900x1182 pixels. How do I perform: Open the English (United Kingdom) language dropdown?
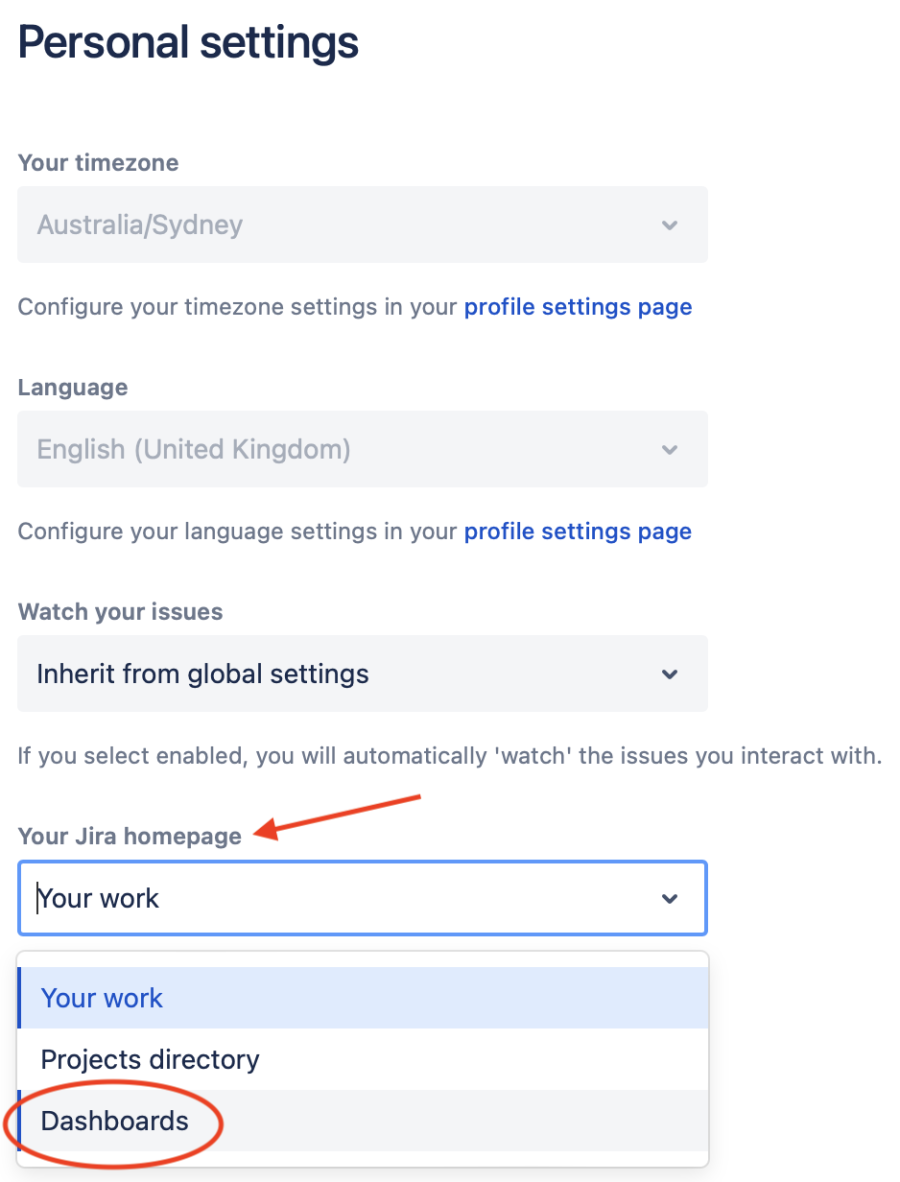click(x=340, y=450)
